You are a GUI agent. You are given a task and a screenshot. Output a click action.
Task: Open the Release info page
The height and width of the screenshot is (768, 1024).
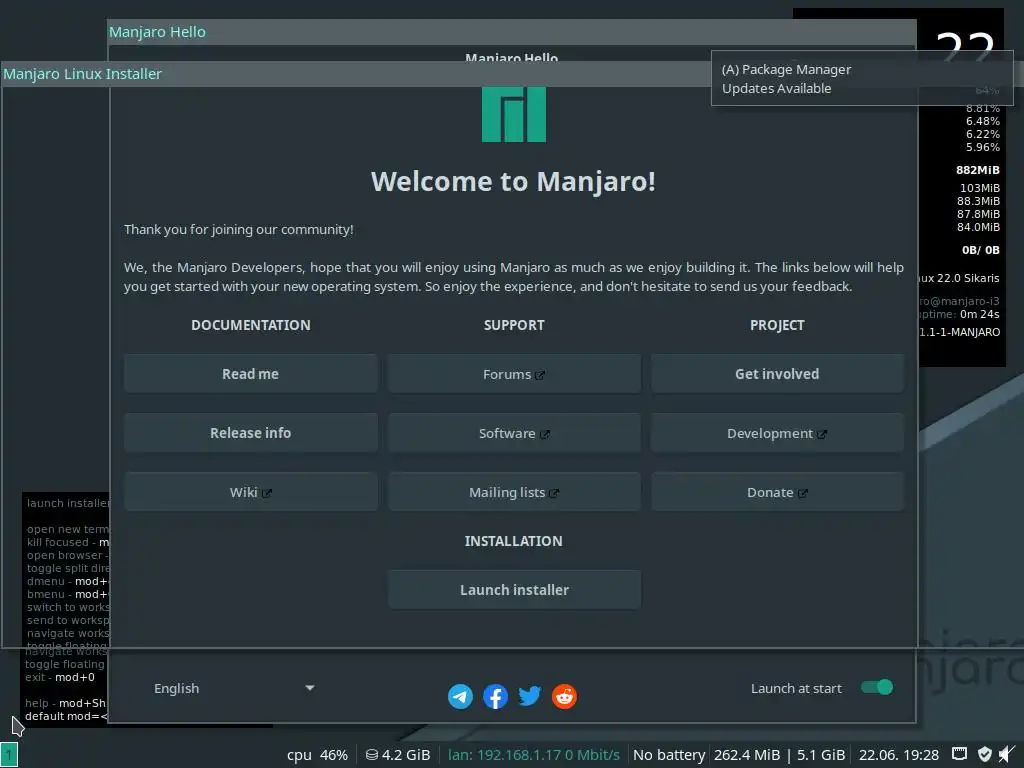[x=251, y=433]
